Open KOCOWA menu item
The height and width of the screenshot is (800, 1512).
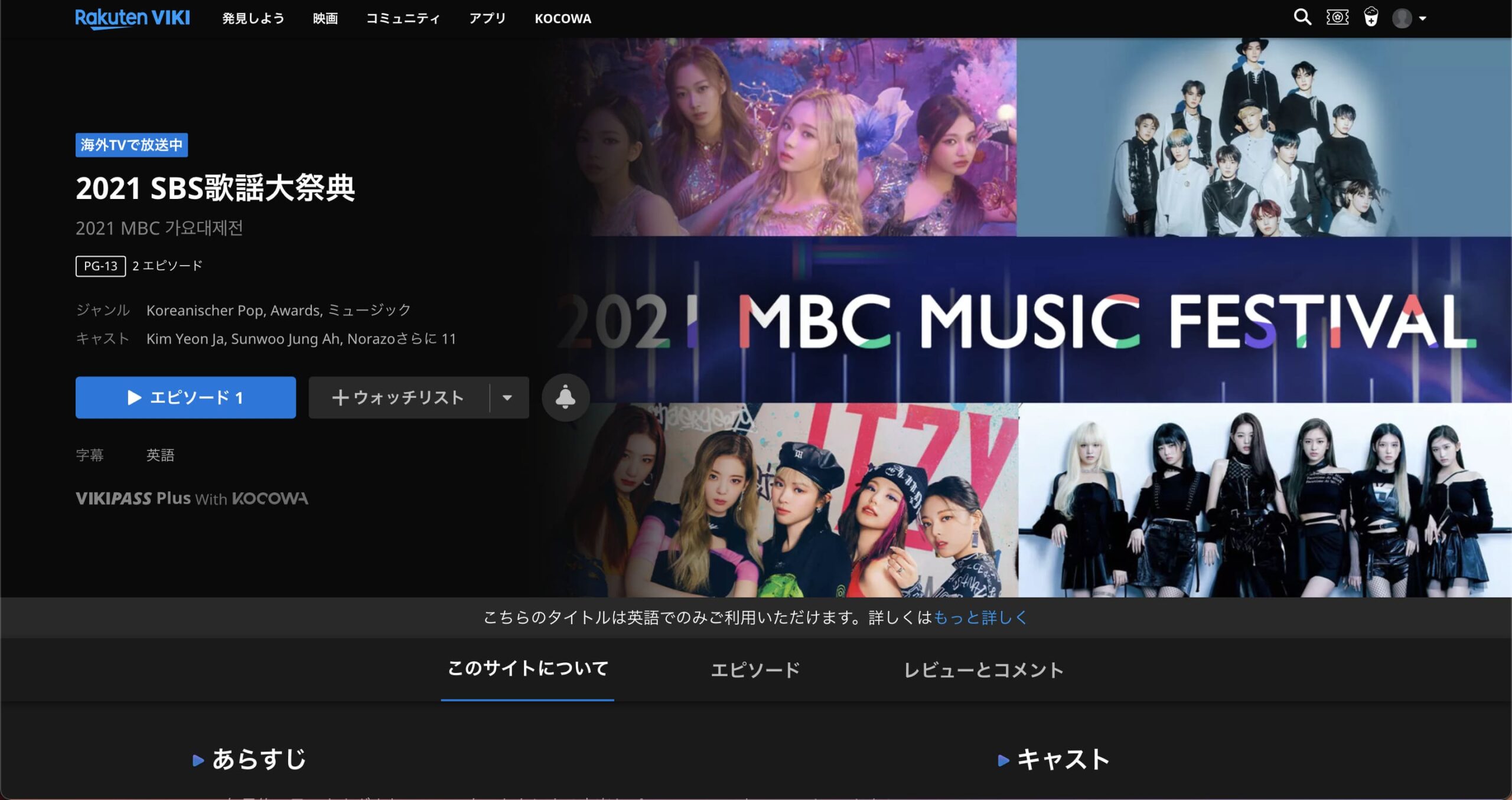[x=563, y=18]
